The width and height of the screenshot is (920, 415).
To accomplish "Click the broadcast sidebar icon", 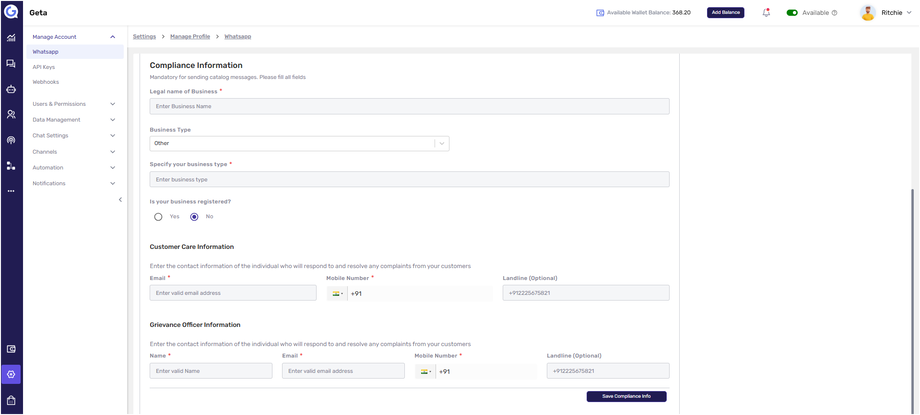I will pyautogui.click(x=11, y=140).
